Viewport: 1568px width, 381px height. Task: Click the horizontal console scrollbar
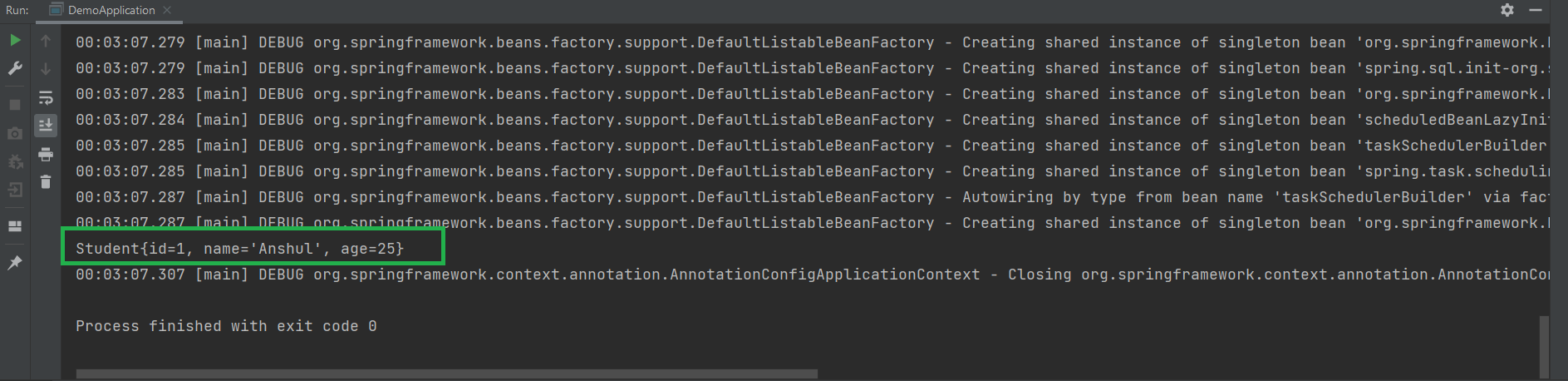(447, 374)
